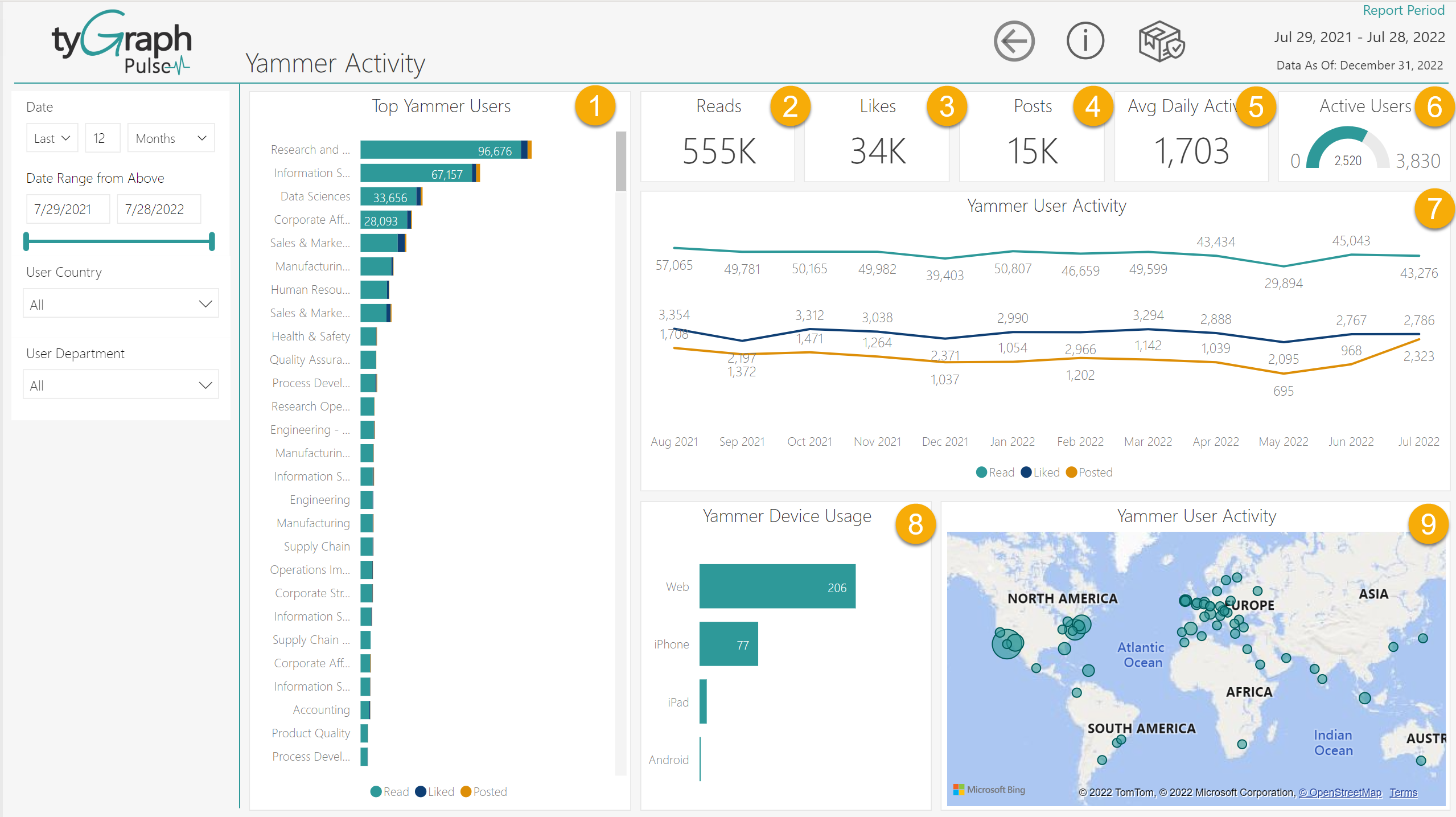Open the information icon in header
This screenshot has height=817, width=1456.
[1085, 41]
